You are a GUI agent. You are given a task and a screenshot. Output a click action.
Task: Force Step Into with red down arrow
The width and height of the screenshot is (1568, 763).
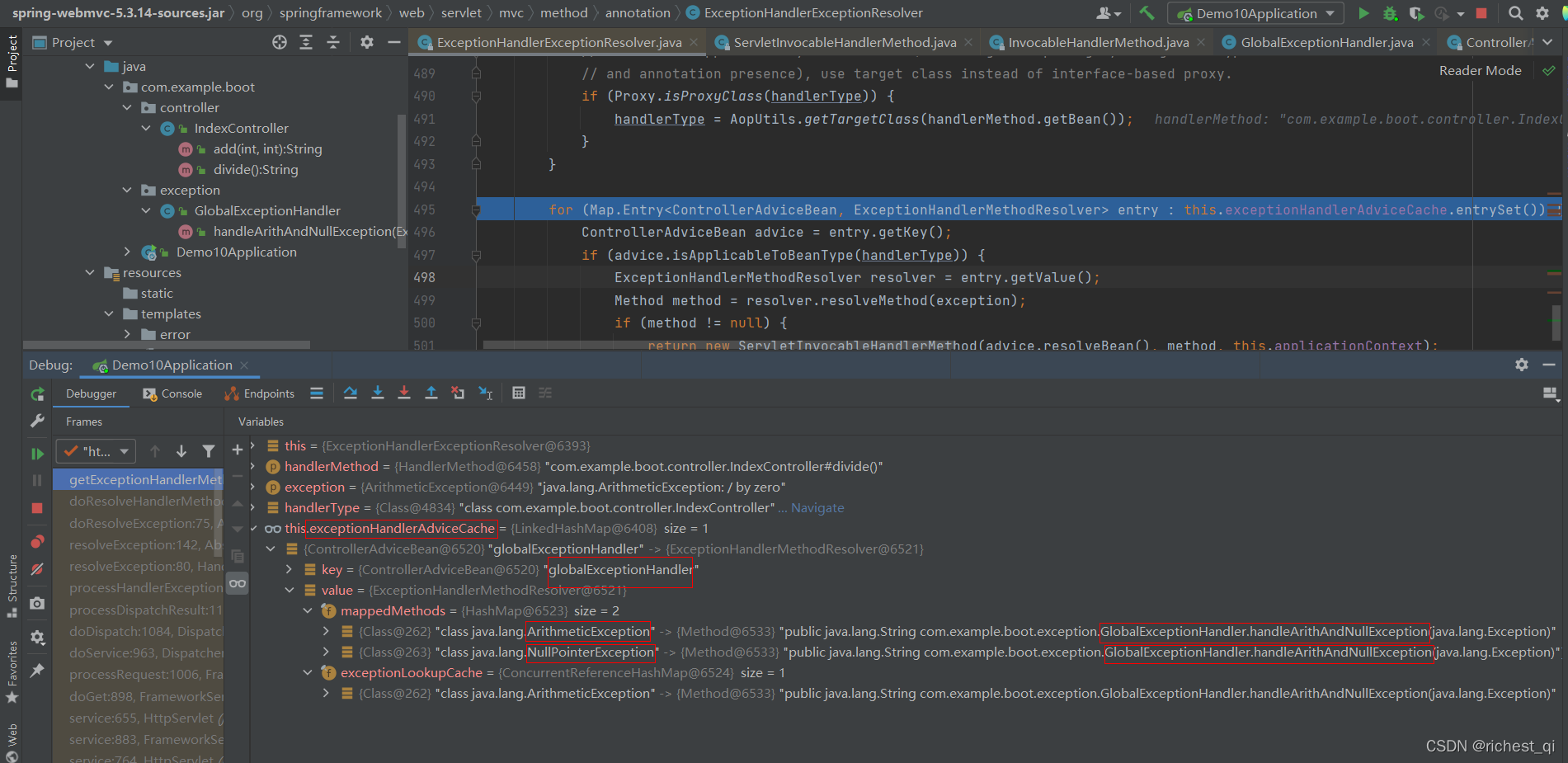404,393
